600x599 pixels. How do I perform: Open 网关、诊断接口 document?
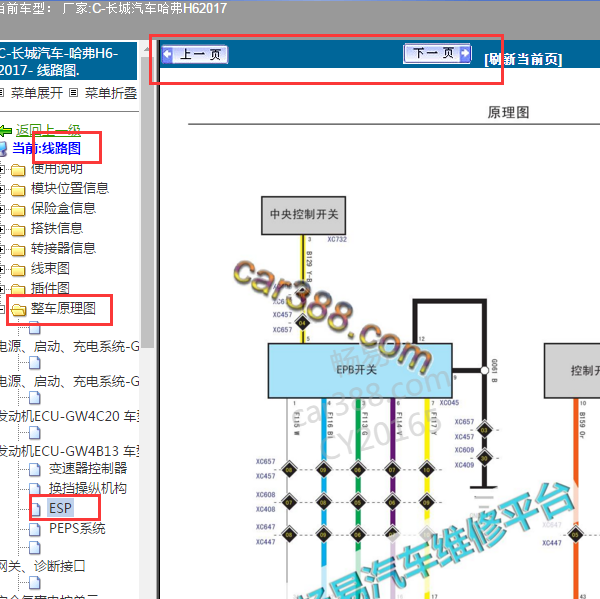[42, 566]
